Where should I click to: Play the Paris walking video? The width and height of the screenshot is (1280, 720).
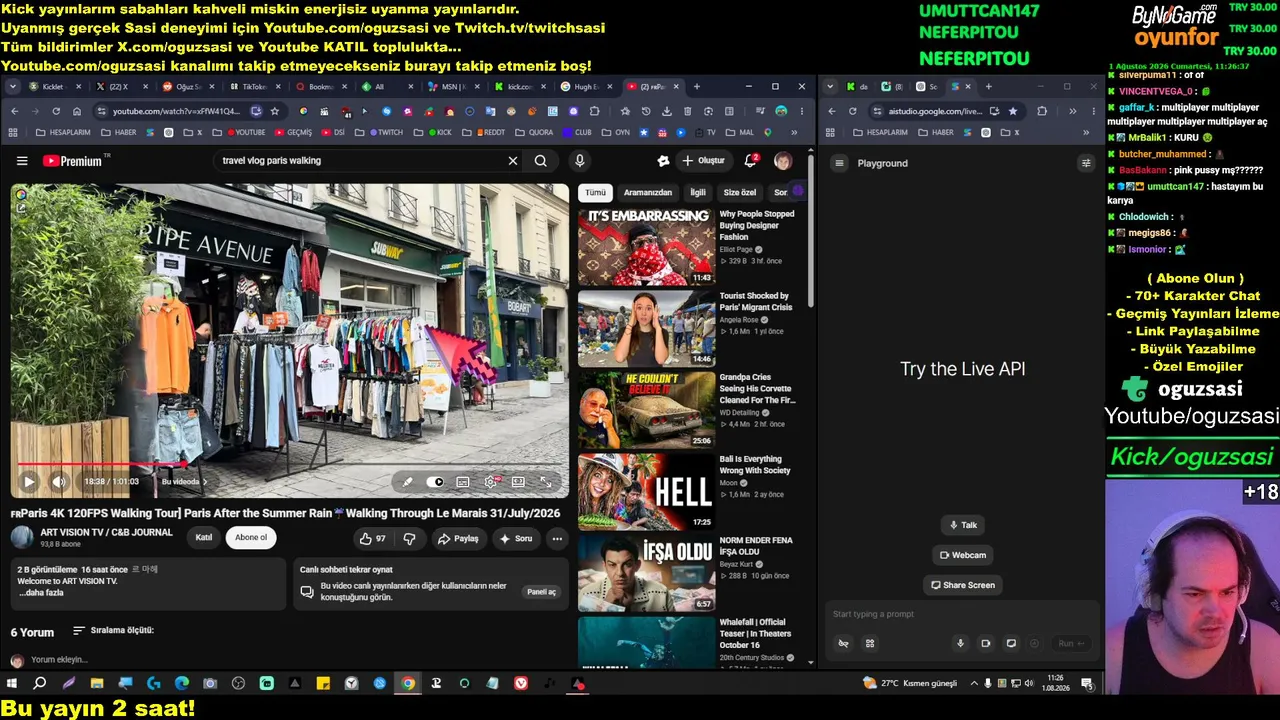(x=29, y=482)
